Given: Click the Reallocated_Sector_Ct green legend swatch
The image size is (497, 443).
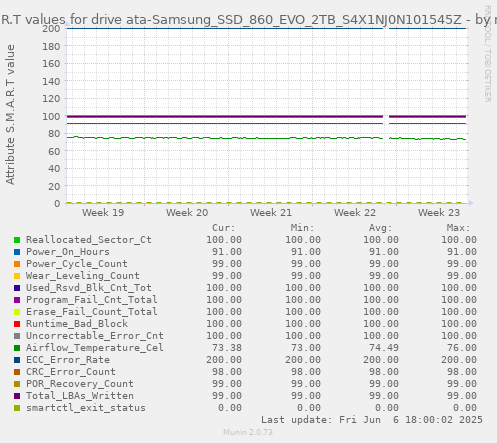Looking at the screenshot, I should pyautogui.click(x=17, y=240).
